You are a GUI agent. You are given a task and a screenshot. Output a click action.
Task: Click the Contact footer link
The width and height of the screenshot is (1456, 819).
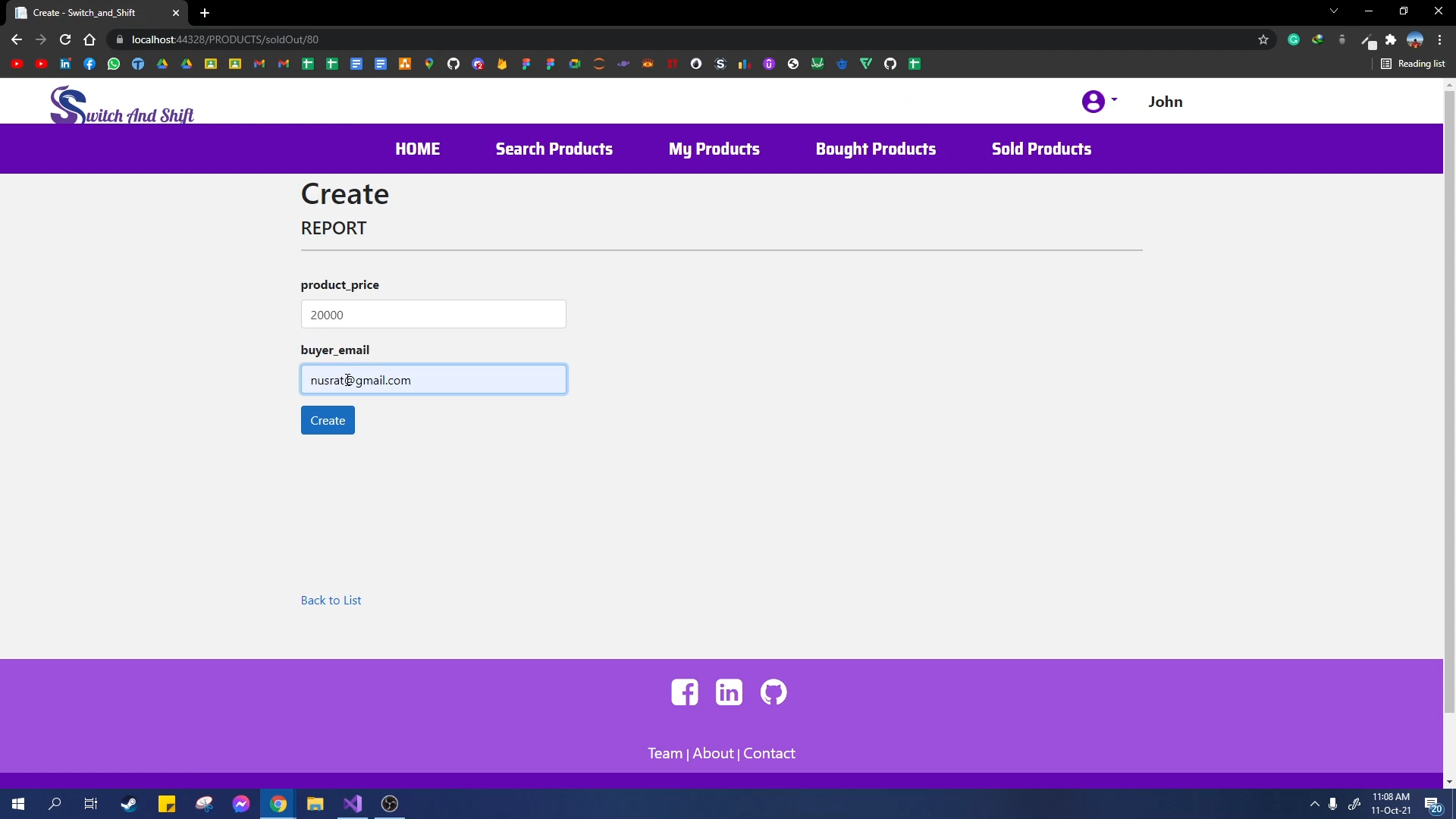(769, 753)
